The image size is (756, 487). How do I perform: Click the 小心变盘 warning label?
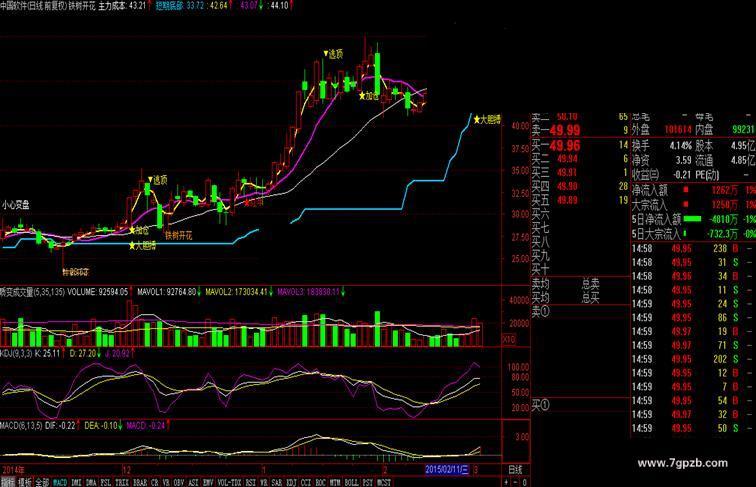click(15, 204)
